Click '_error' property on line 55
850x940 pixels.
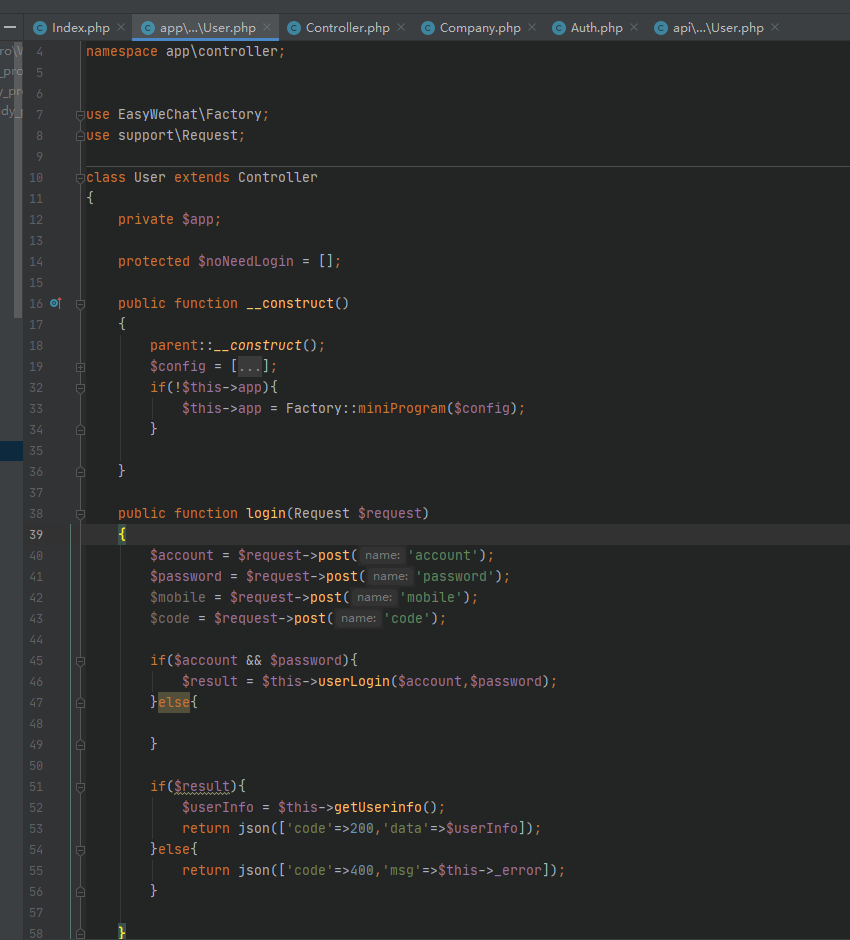(518, 870)
